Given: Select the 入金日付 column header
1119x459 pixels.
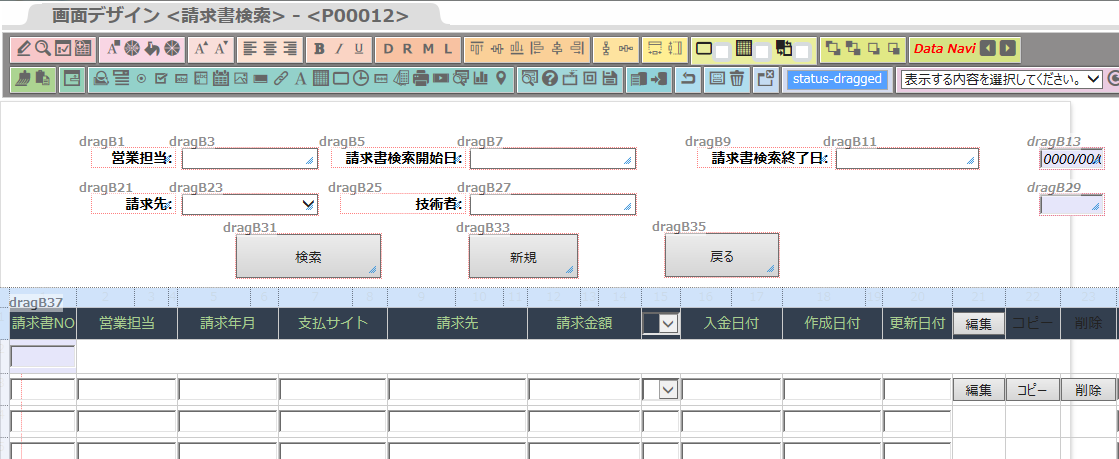Looking at the screenshot, I should [x=731, y=323].
